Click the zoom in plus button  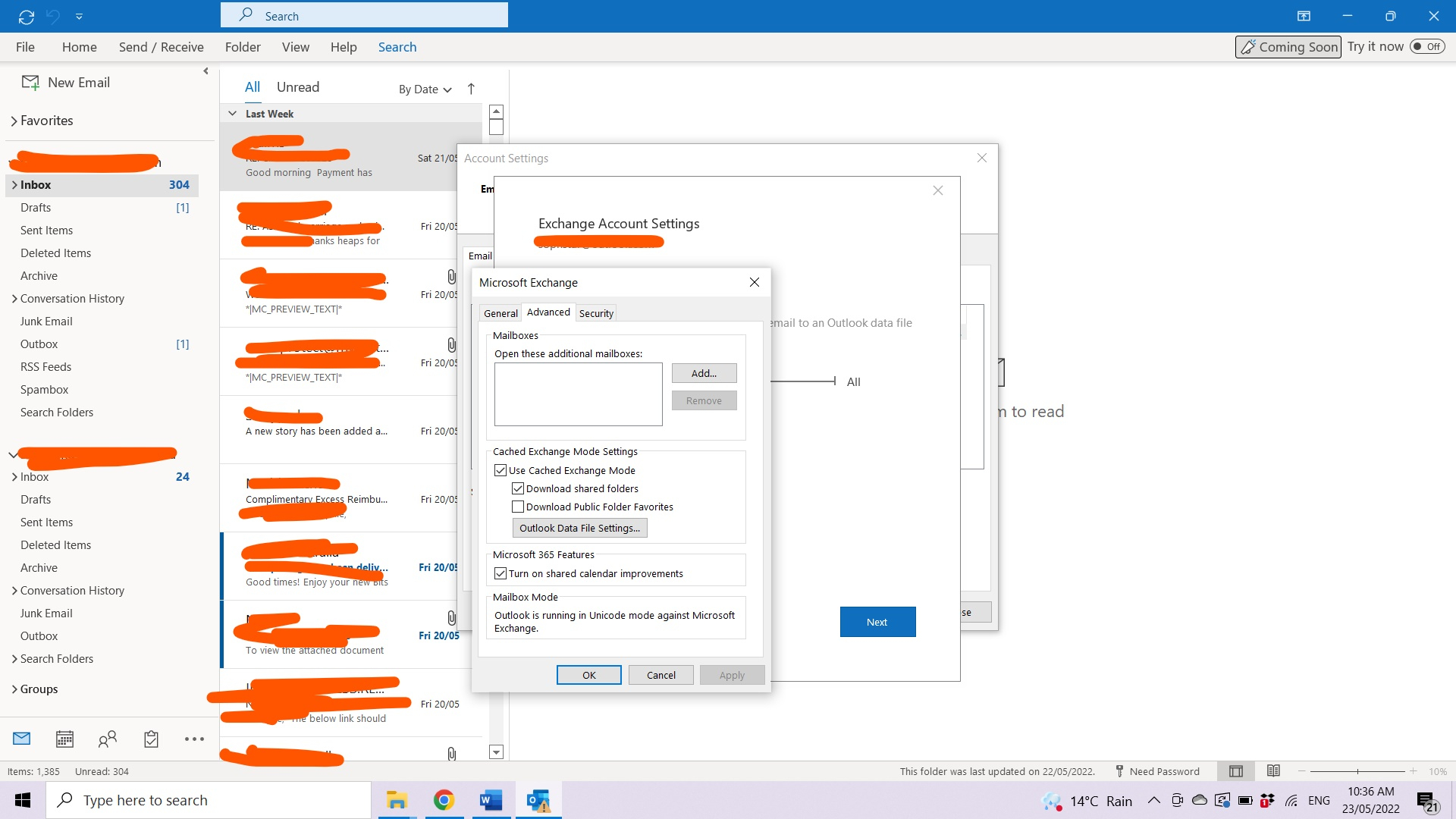[x=1413, y=771]
